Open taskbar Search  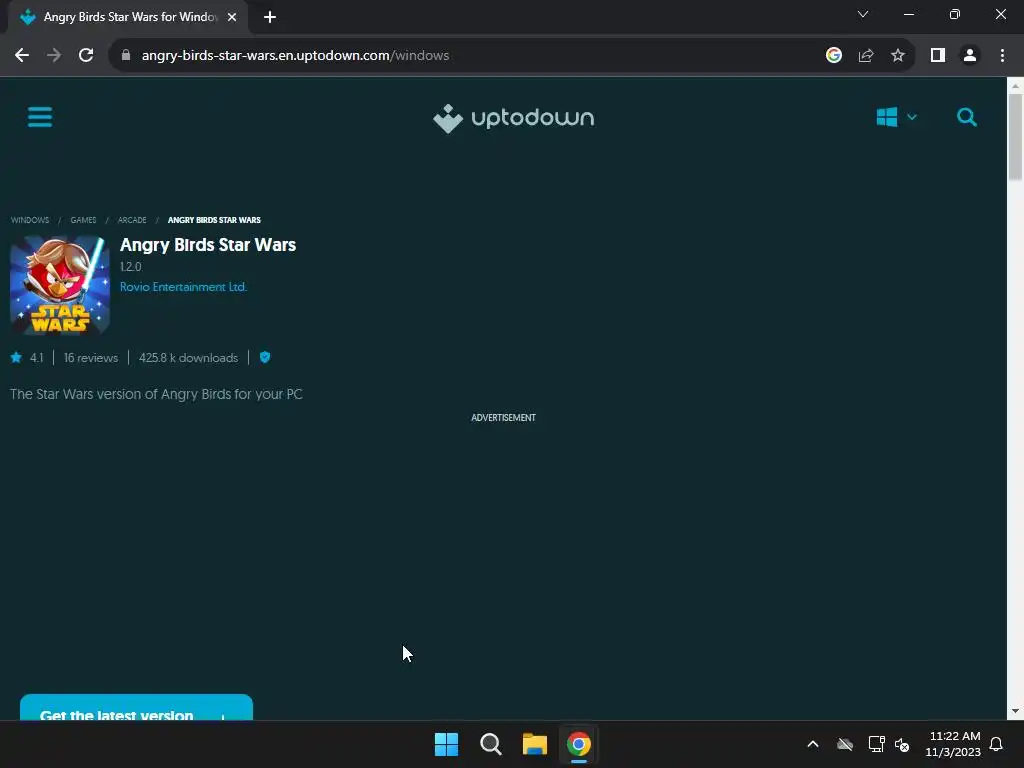pyautogui.click(x=490, y=744)
